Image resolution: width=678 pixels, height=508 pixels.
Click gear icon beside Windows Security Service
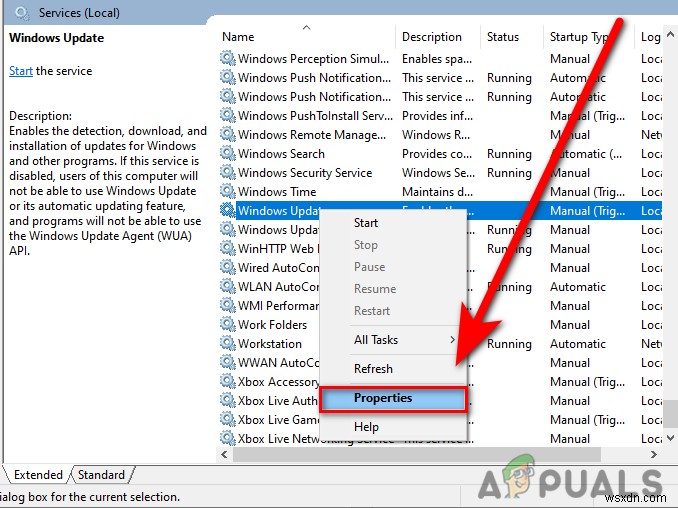pyautogui.click(x=227, y=172)
